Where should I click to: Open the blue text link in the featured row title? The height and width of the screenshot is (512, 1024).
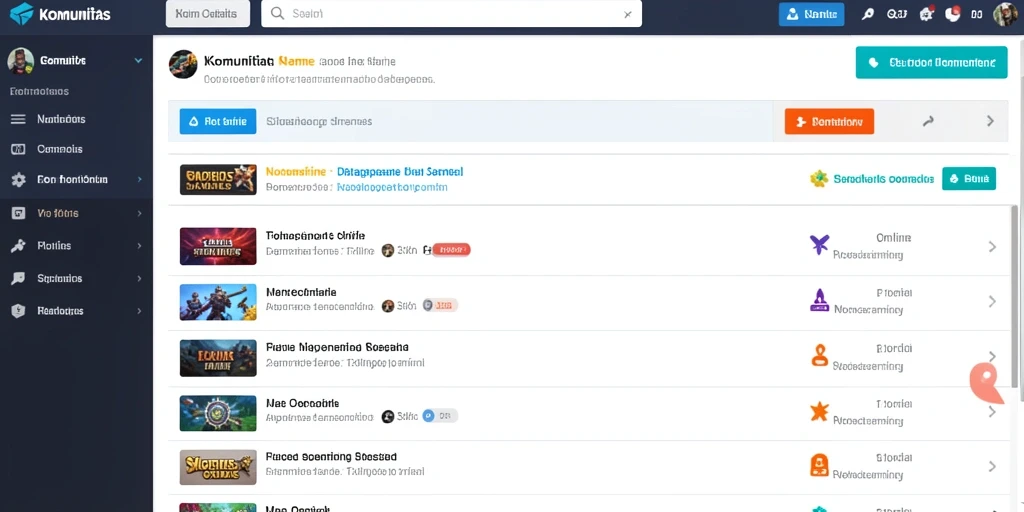(x=400, y=172)
